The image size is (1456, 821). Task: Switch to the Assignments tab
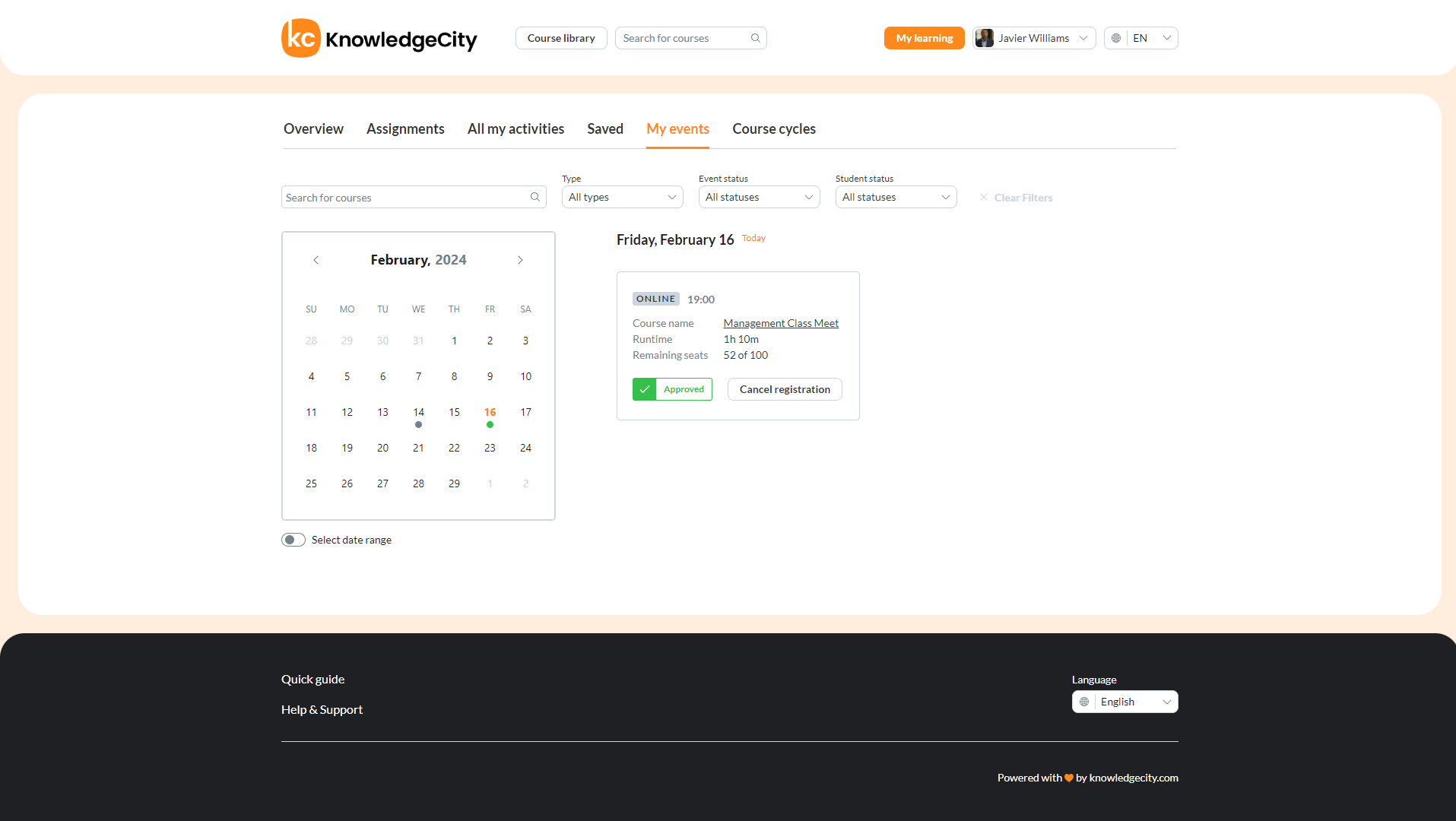click(405, 128)
